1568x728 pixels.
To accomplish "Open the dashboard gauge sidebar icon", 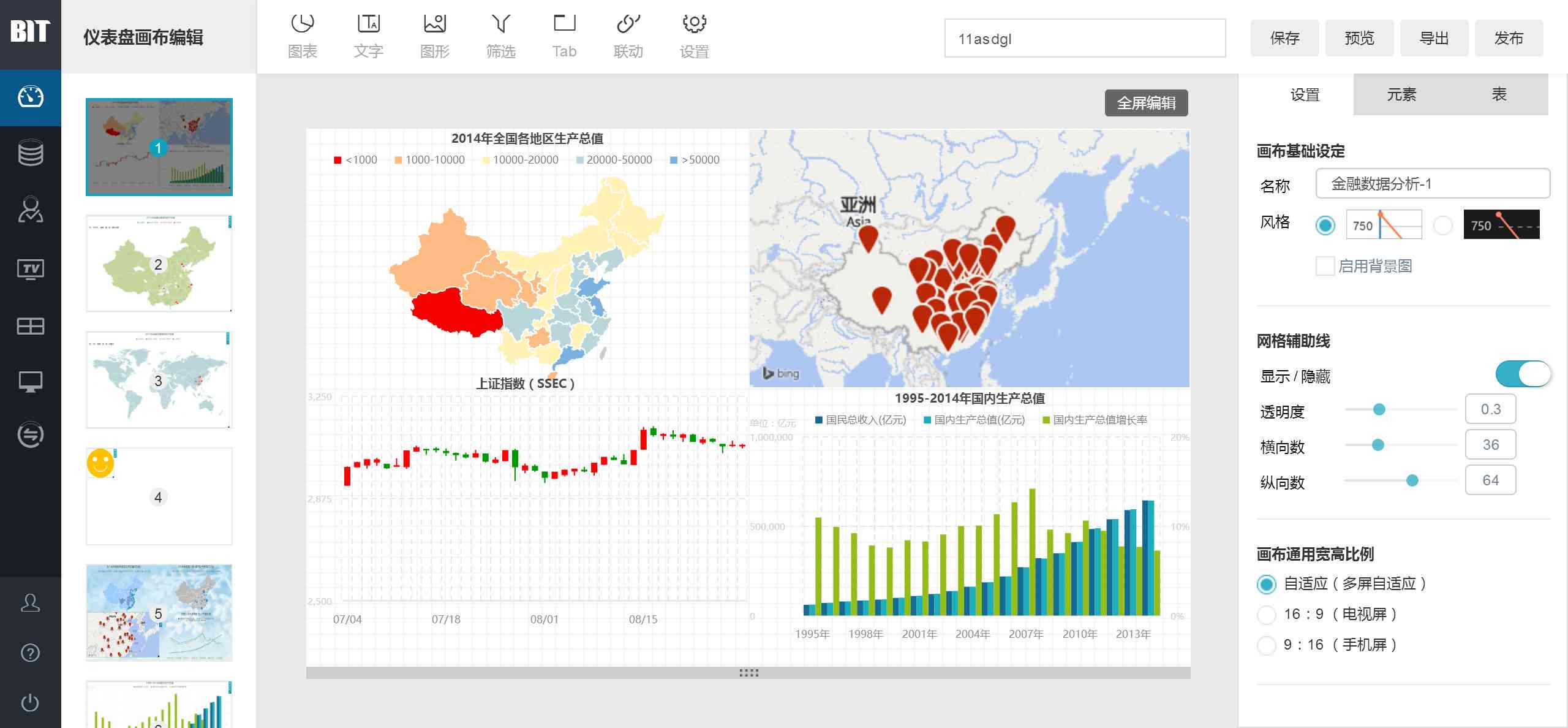I will click(x=31, y=97).
